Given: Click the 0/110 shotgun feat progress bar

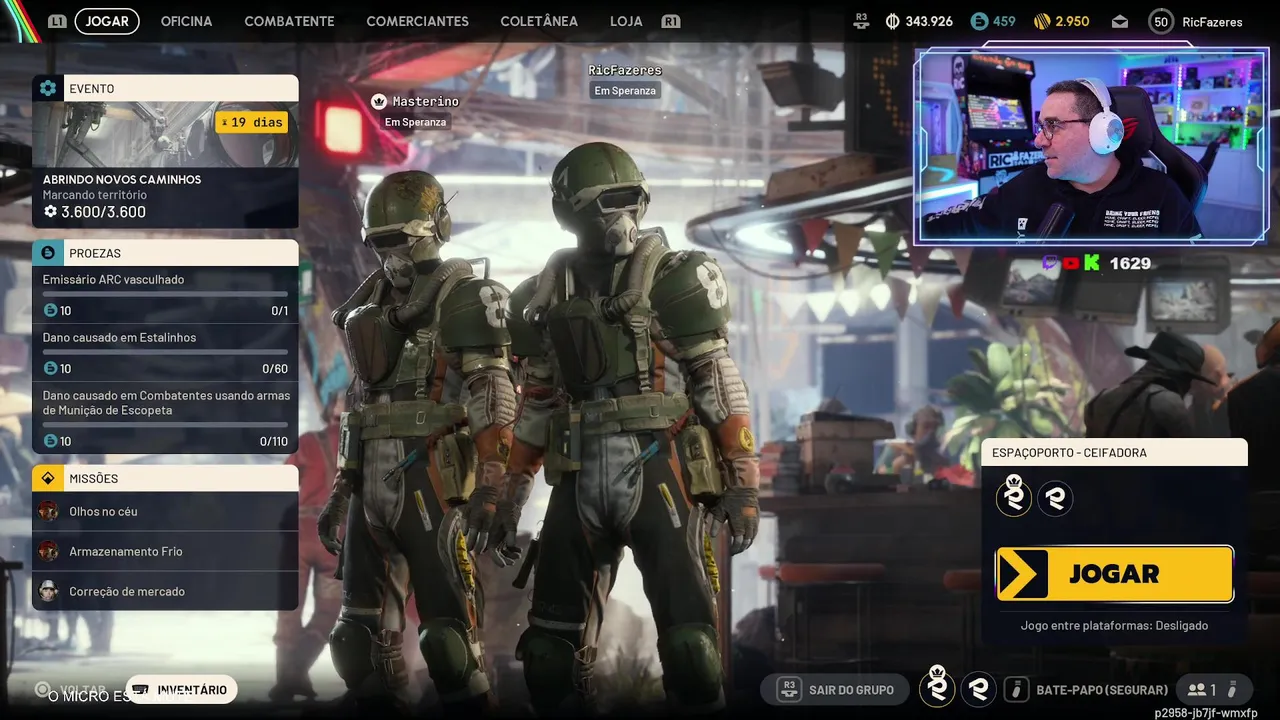Looking at the screenshot, I should [165, 424].
